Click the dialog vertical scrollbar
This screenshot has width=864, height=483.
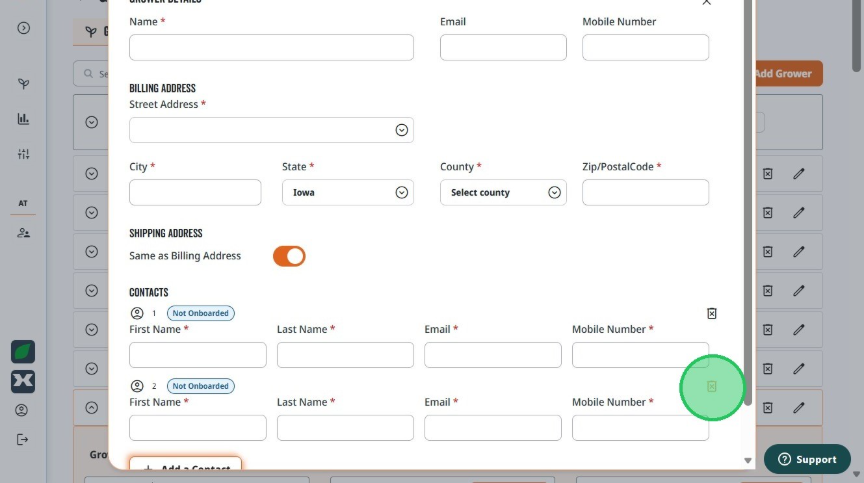pyautogui.click(x=748, y=203)
